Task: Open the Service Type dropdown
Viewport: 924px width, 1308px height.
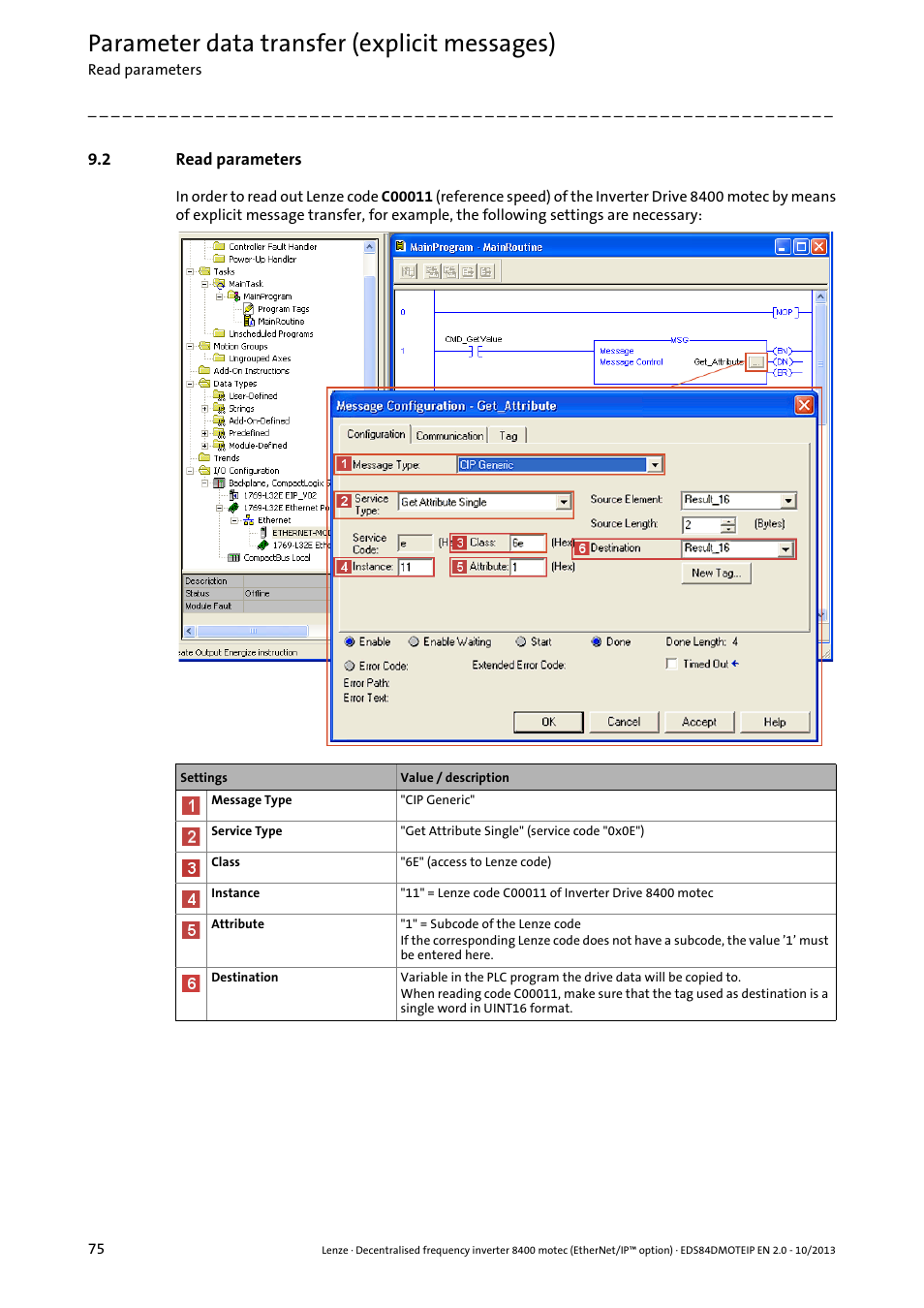Action: (564, 502)
